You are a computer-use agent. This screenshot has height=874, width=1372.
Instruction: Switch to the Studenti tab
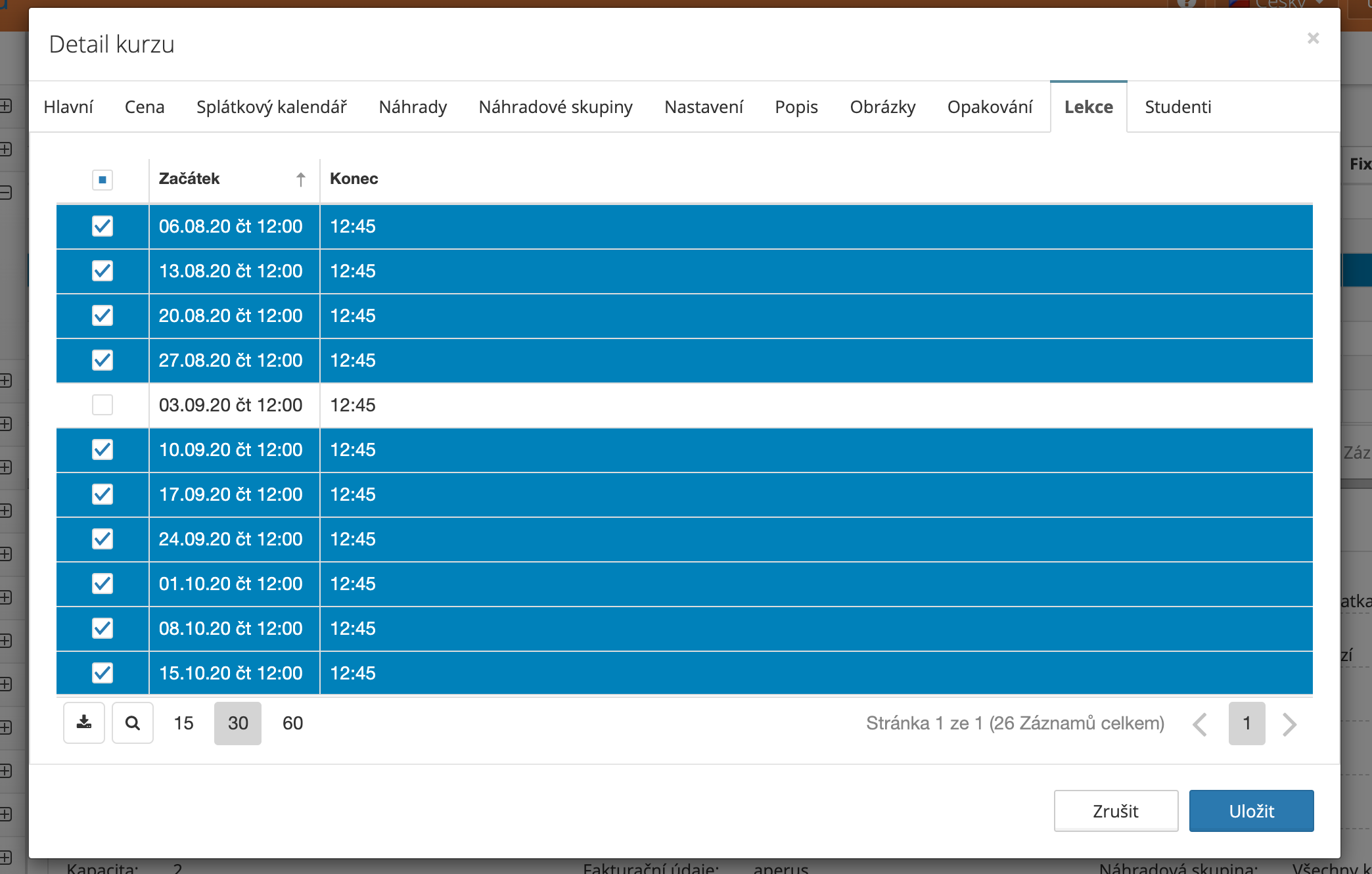coord(1178,107)
